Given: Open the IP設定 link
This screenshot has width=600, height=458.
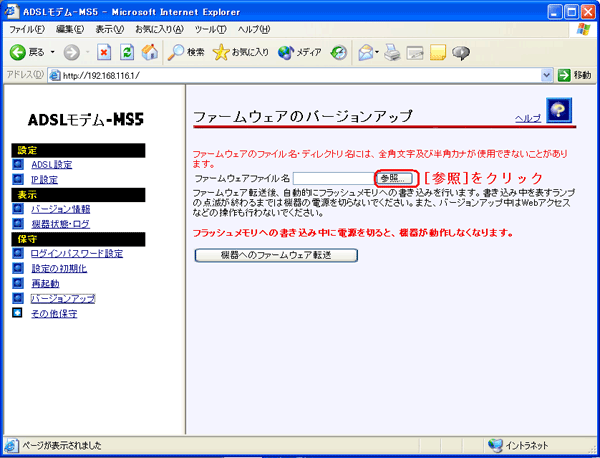Looking at the screenshot, I should tap(44, 179).
